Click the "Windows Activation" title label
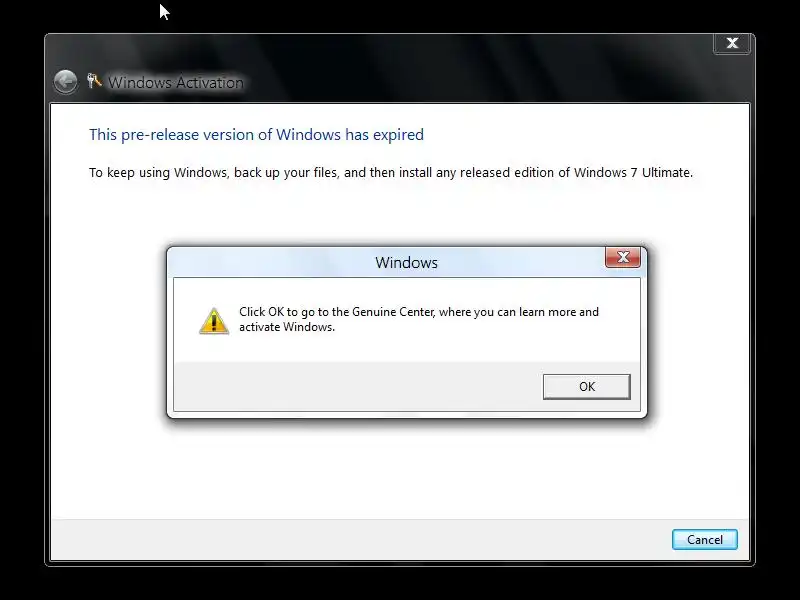 coord(176,83)
